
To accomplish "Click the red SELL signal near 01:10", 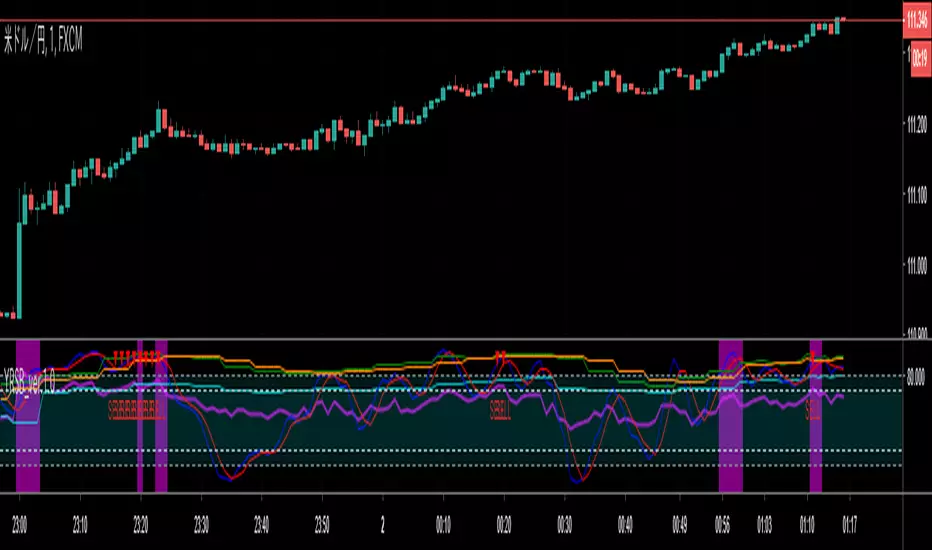I will [813, 410].
